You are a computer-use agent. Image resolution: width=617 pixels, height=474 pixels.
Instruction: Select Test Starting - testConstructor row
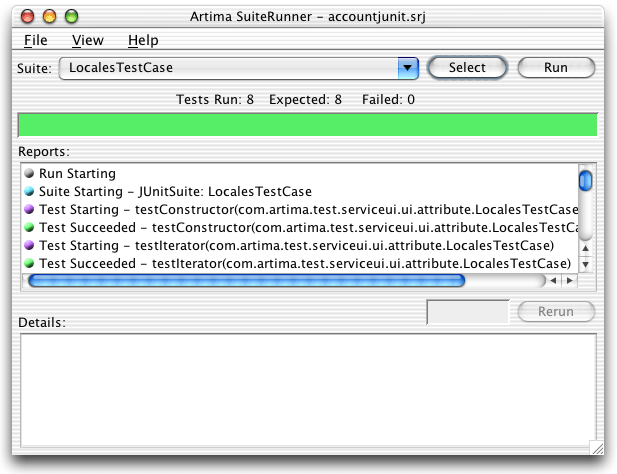pyautogui.click(x=300, y=209)
